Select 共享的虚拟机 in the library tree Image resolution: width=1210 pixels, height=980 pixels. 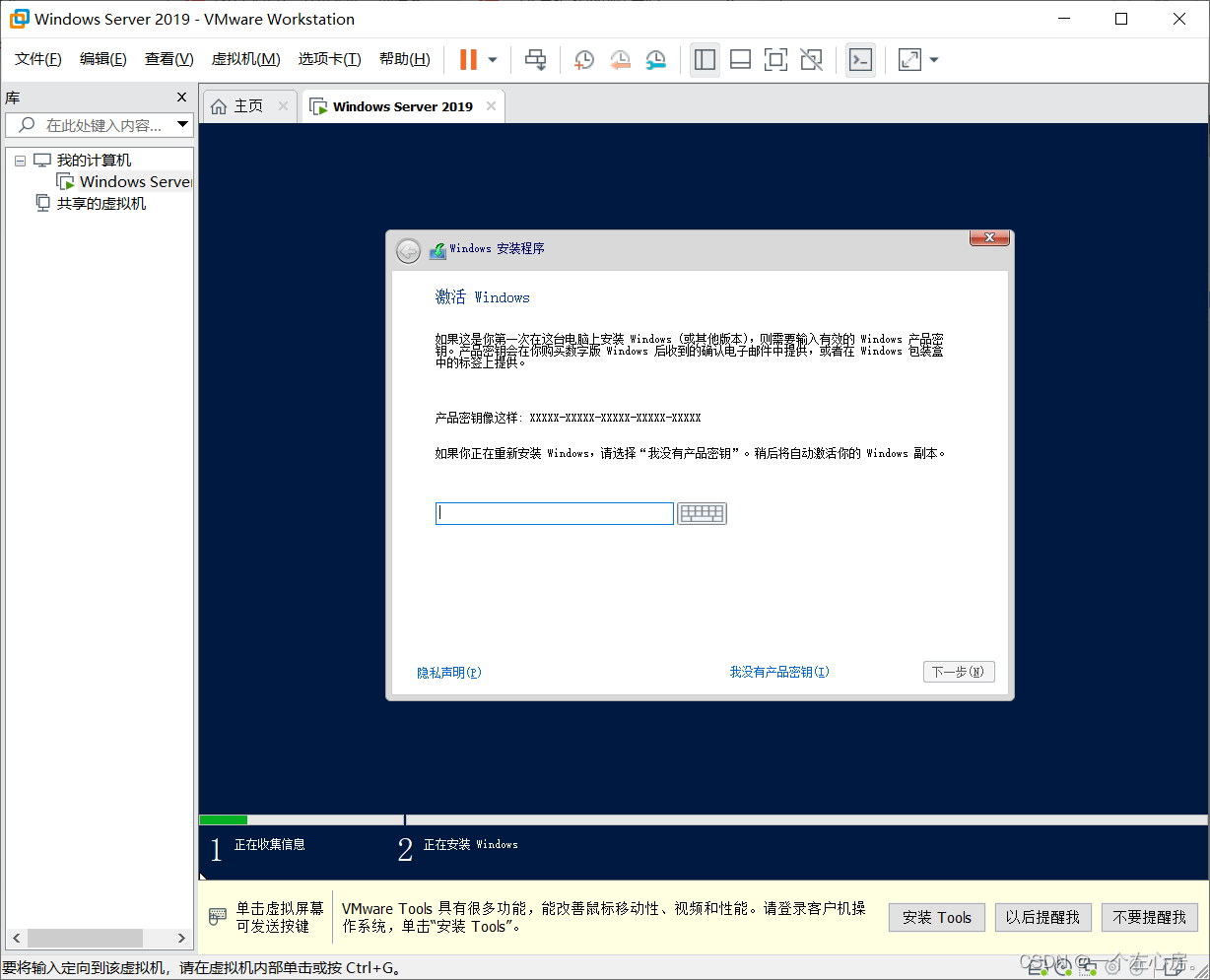[101, 203]
